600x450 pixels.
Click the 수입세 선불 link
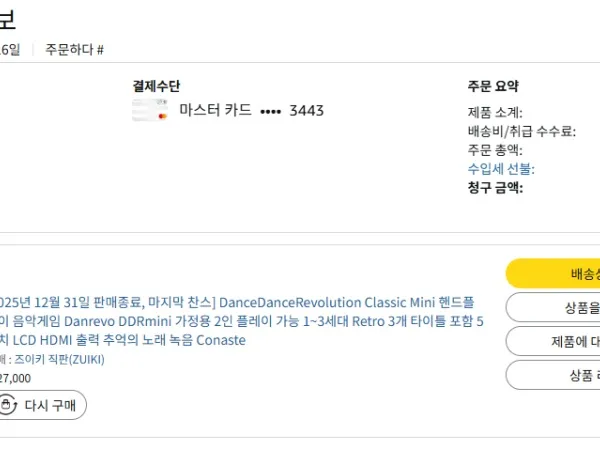(x=501, y=169)
